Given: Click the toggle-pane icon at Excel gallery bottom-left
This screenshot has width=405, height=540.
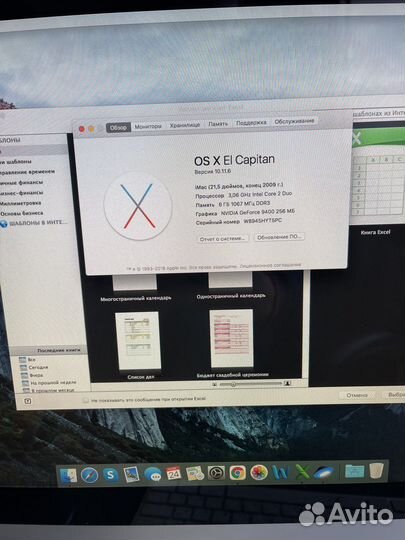Looking at the screenshot, I should pyautogui.click(x=28, y=401).
